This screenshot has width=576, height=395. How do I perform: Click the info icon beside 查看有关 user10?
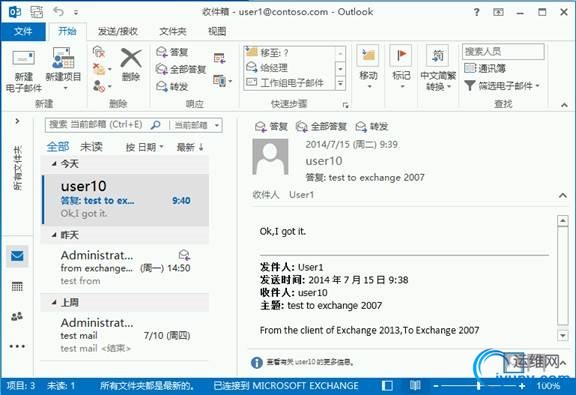(x=256, y=363)
